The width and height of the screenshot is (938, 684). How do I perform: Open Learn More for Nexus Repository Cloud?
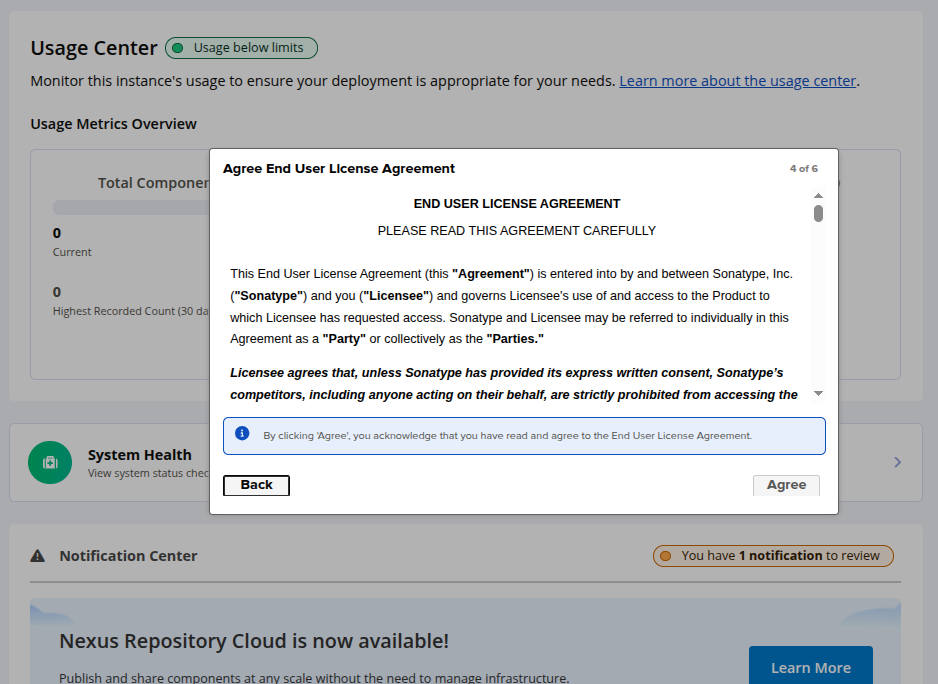[x=810, y=667]
